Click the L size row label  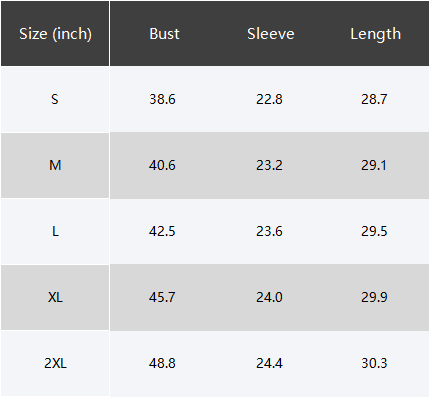(x=55, y=231)
